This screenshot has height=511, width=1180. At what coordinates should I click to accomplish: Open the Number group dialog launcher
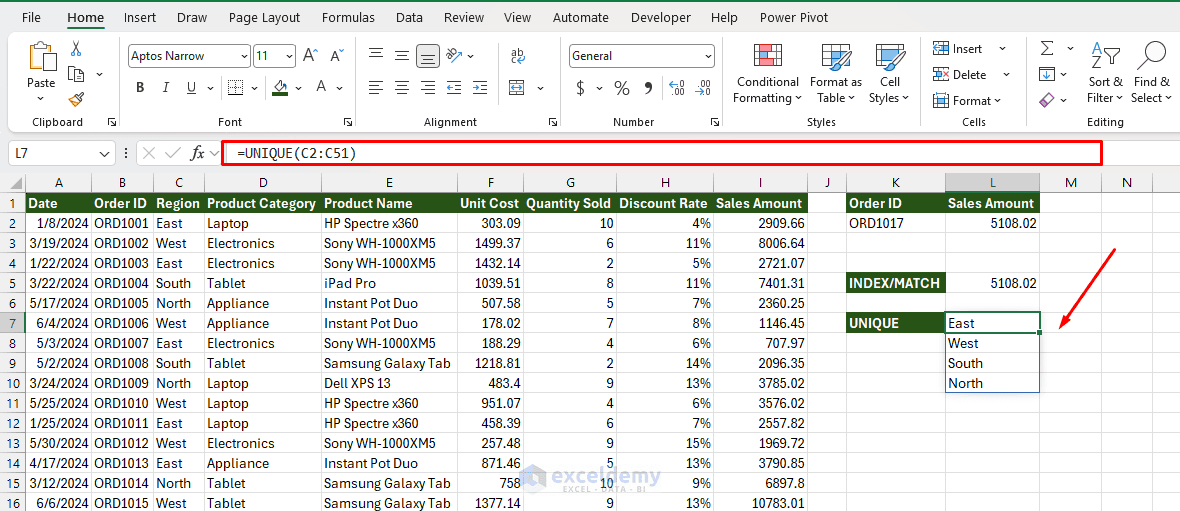713,122
